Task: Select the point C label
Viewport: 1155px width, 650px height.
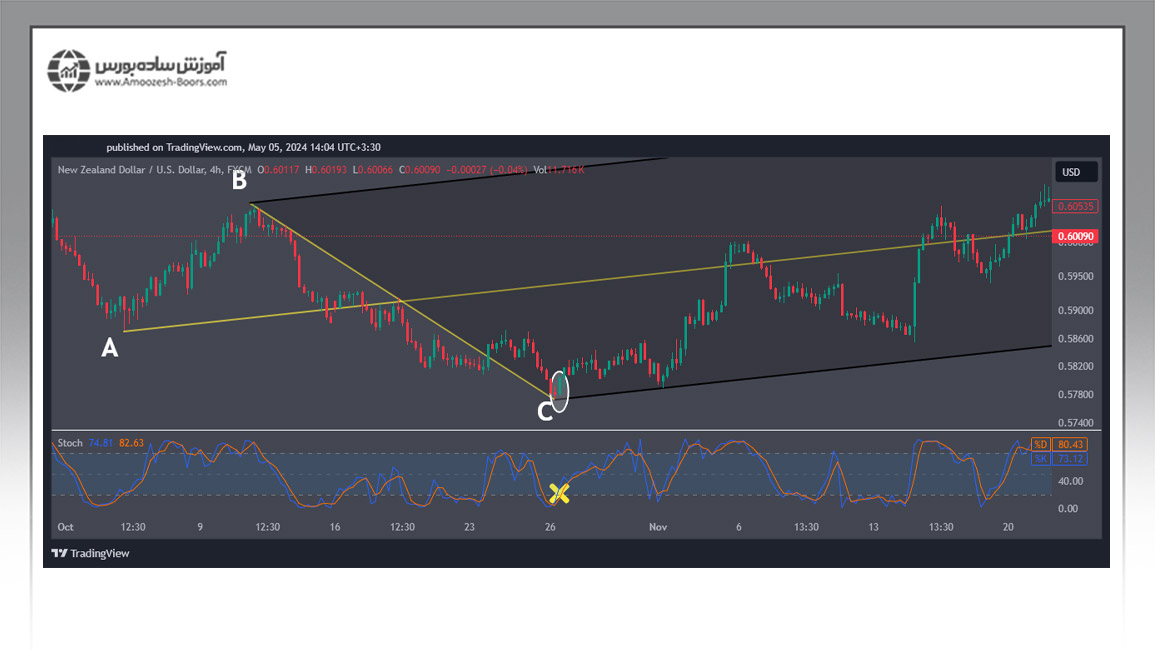Action: 545,410
